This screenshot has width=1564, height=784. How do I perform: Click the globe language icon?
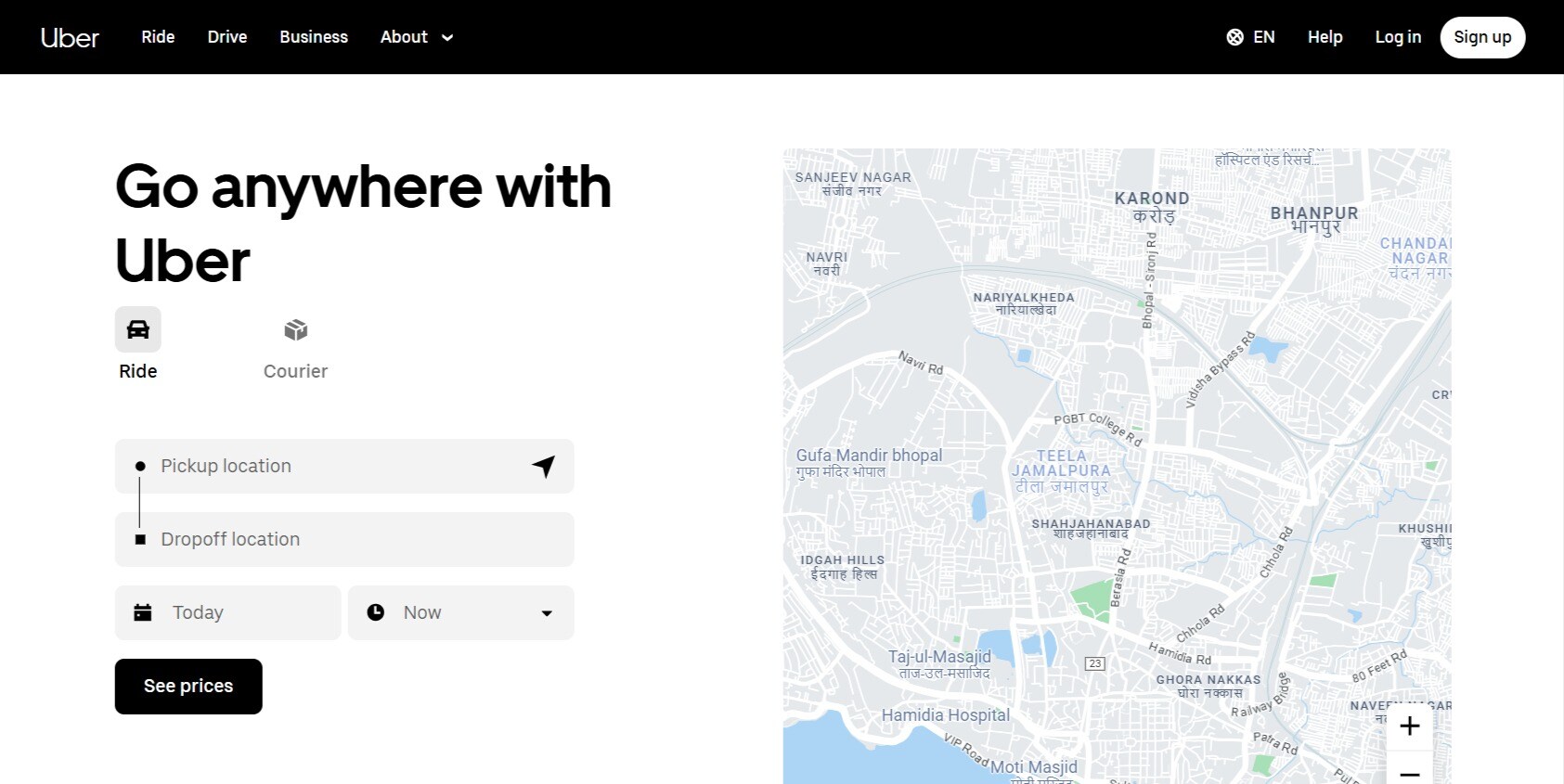(1234, 37)
